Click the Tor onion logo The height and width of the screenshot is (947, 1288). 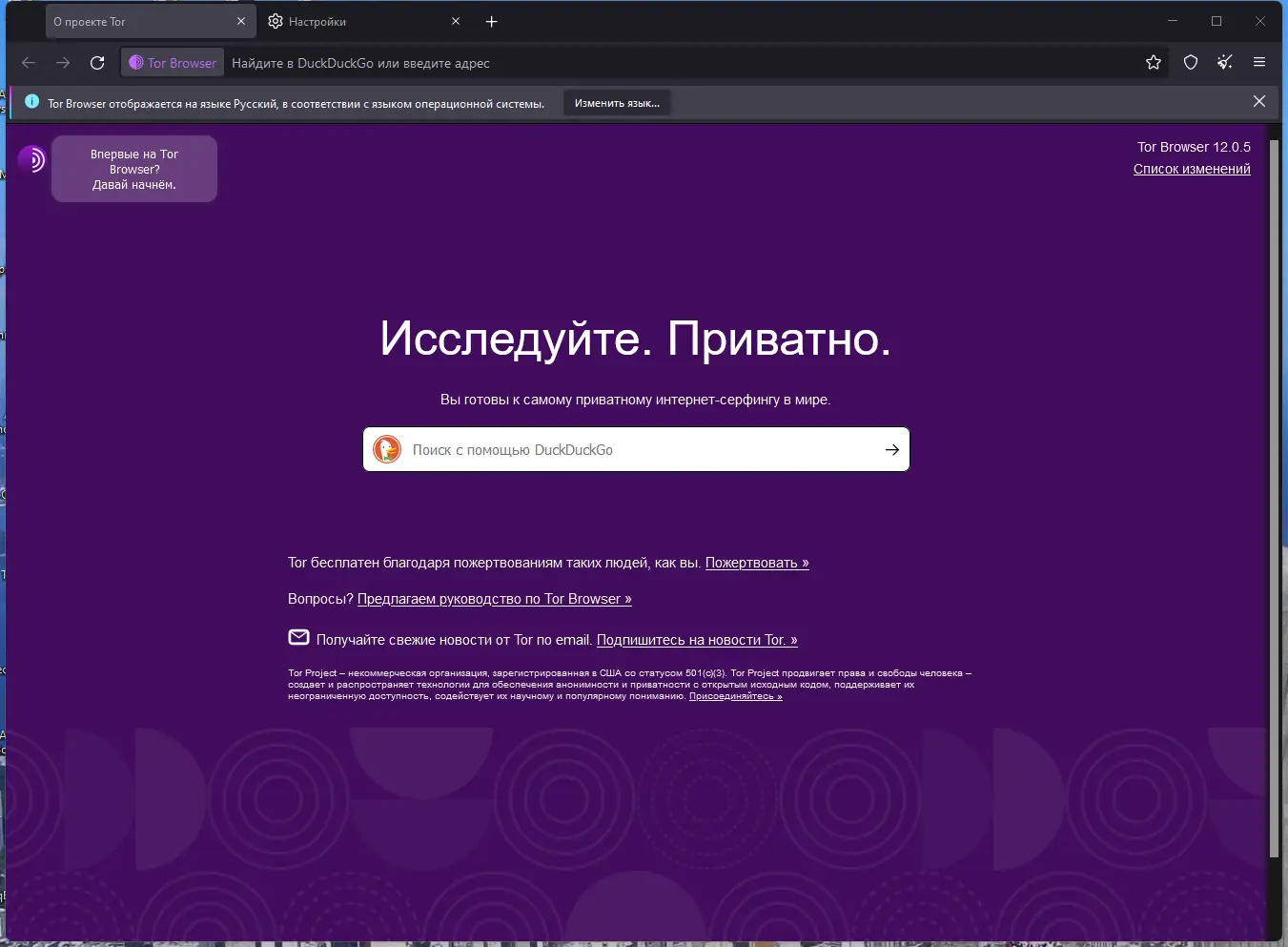pos(31,158)
